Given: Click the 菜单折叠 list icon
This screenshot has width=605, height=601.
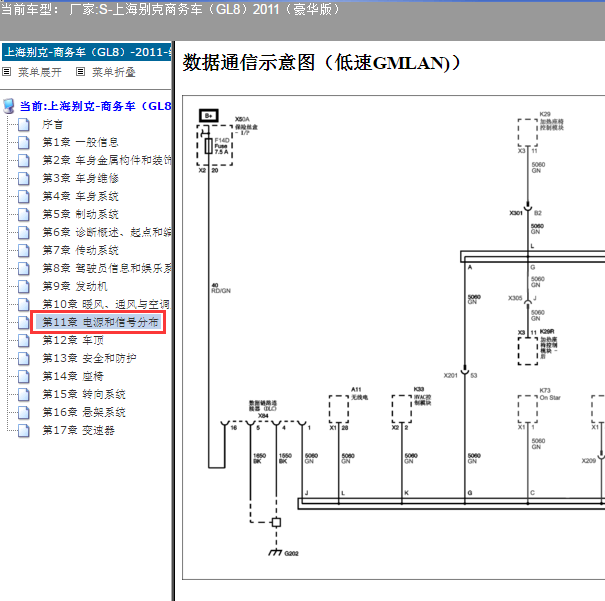Looking at the screenshot, I should coord(80,72).
